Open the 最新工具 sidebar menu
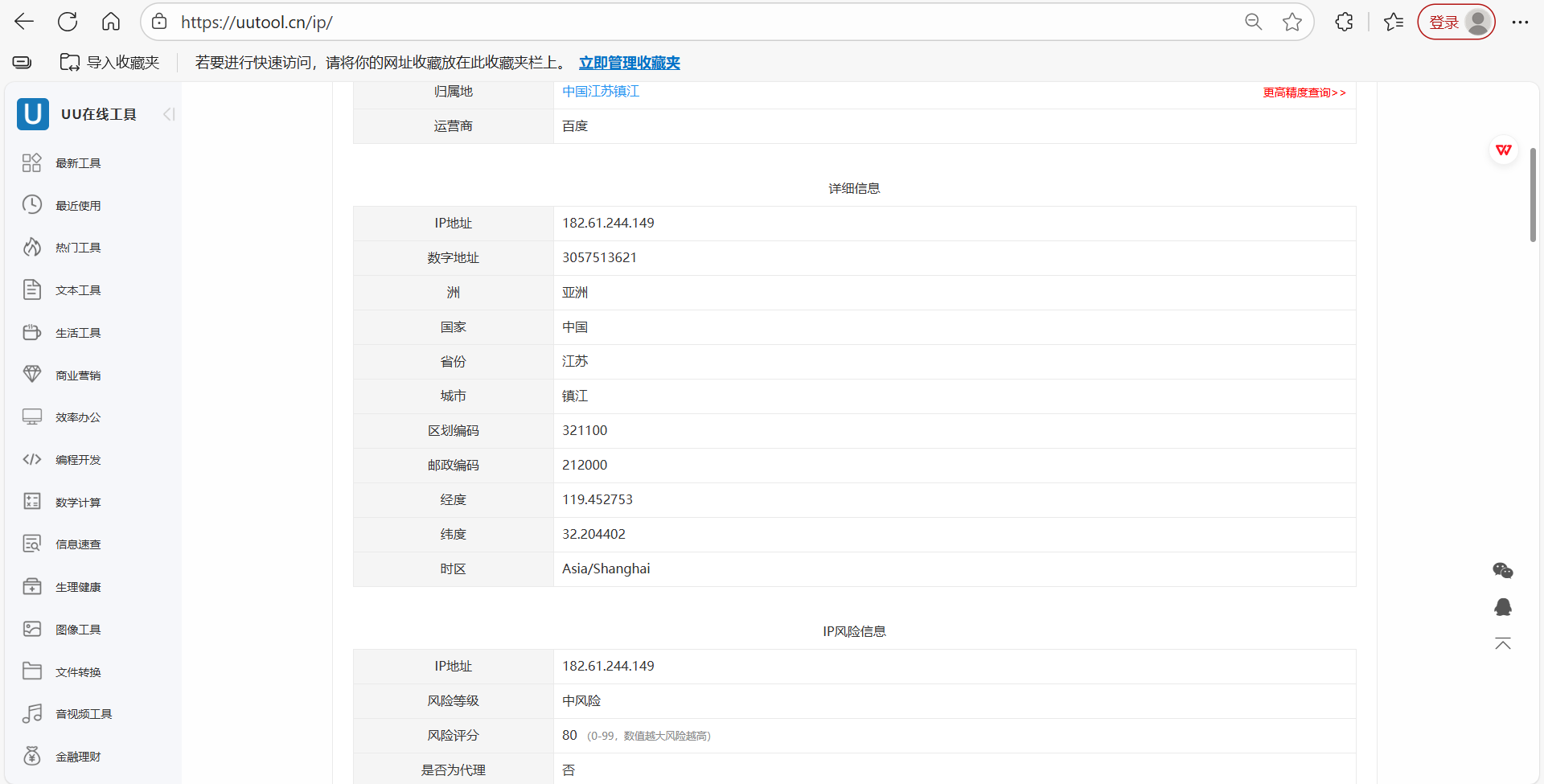Image resolution: width=1544 pixels, height=784 pixels. [x=32, y=162]
